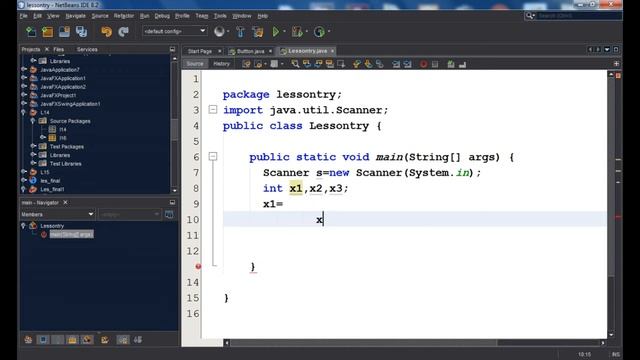Click the Build Project hammer icon
640x360 pixels.
[x=240, y=31]
